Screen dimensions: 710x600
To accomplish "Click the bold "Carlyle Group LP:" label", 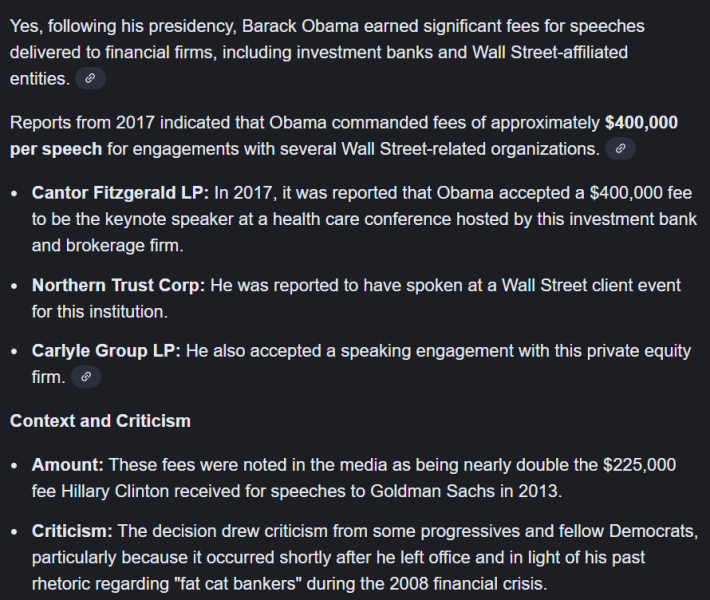I will (x=106, y=351).
